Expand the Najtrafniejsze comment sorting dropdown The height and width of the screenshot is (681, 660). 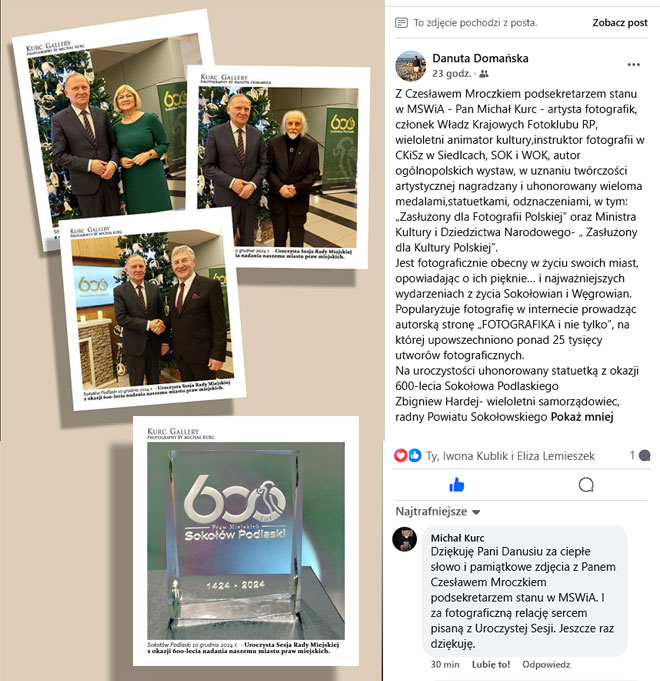coord(438,512)
